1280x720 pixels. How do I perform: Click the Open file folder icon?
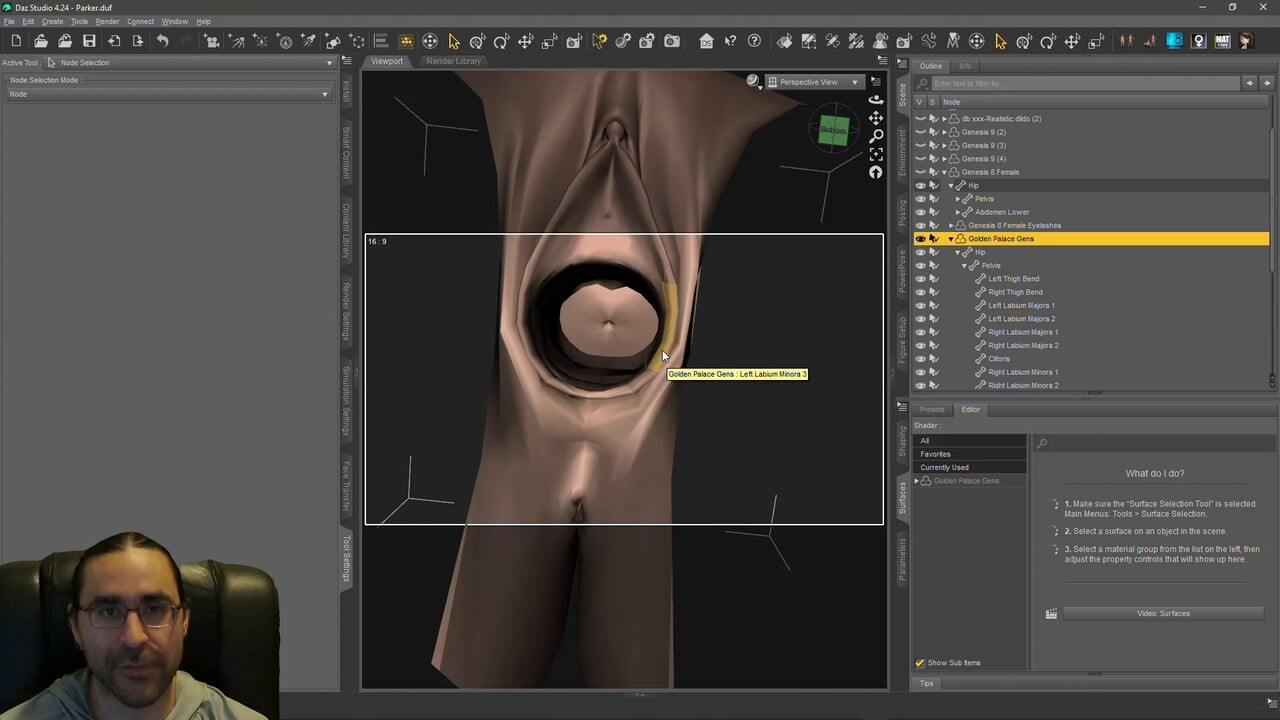tap(41, 41)
